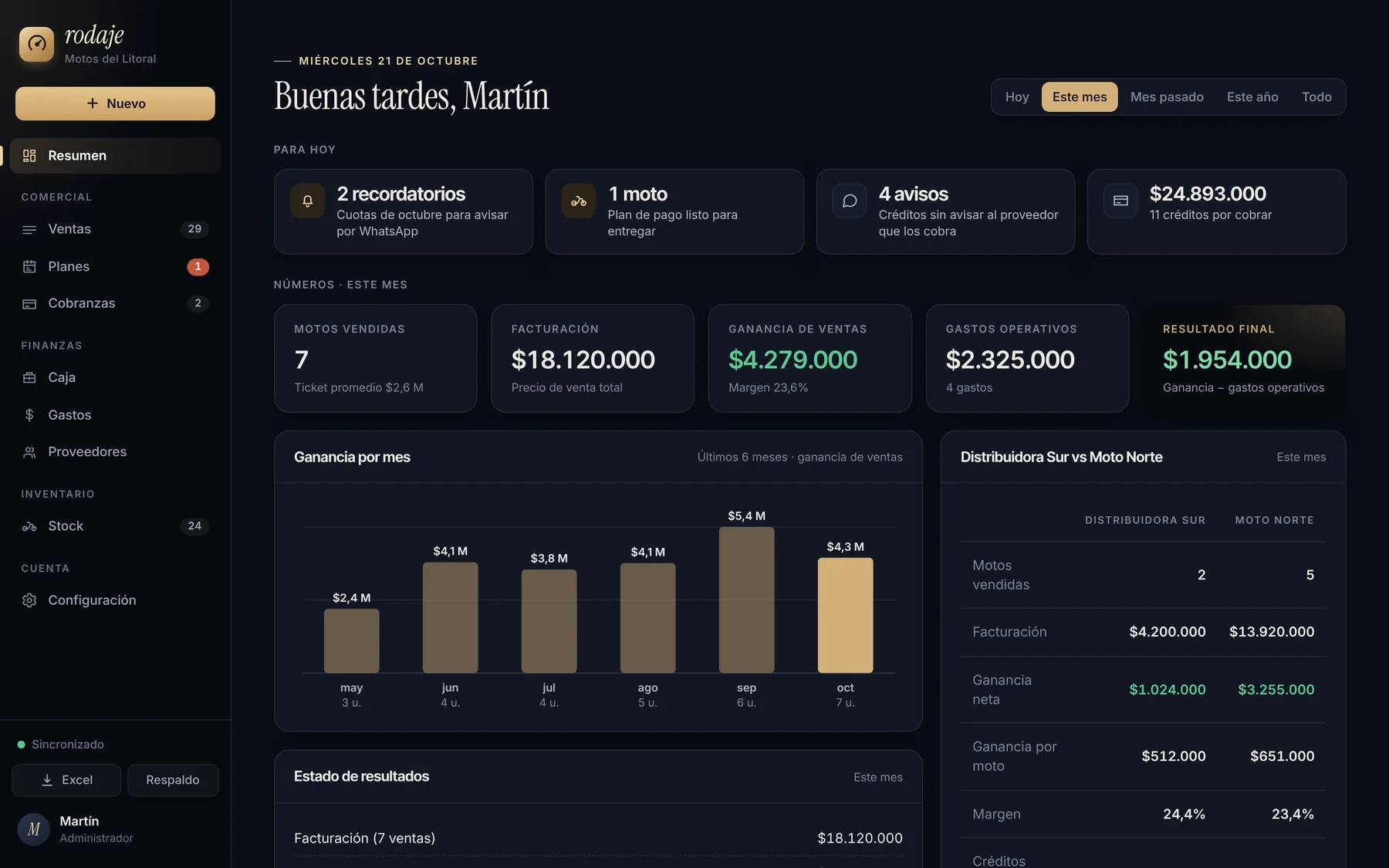
Task: Click the Caja register icon
Action: (x=29, y=377)
